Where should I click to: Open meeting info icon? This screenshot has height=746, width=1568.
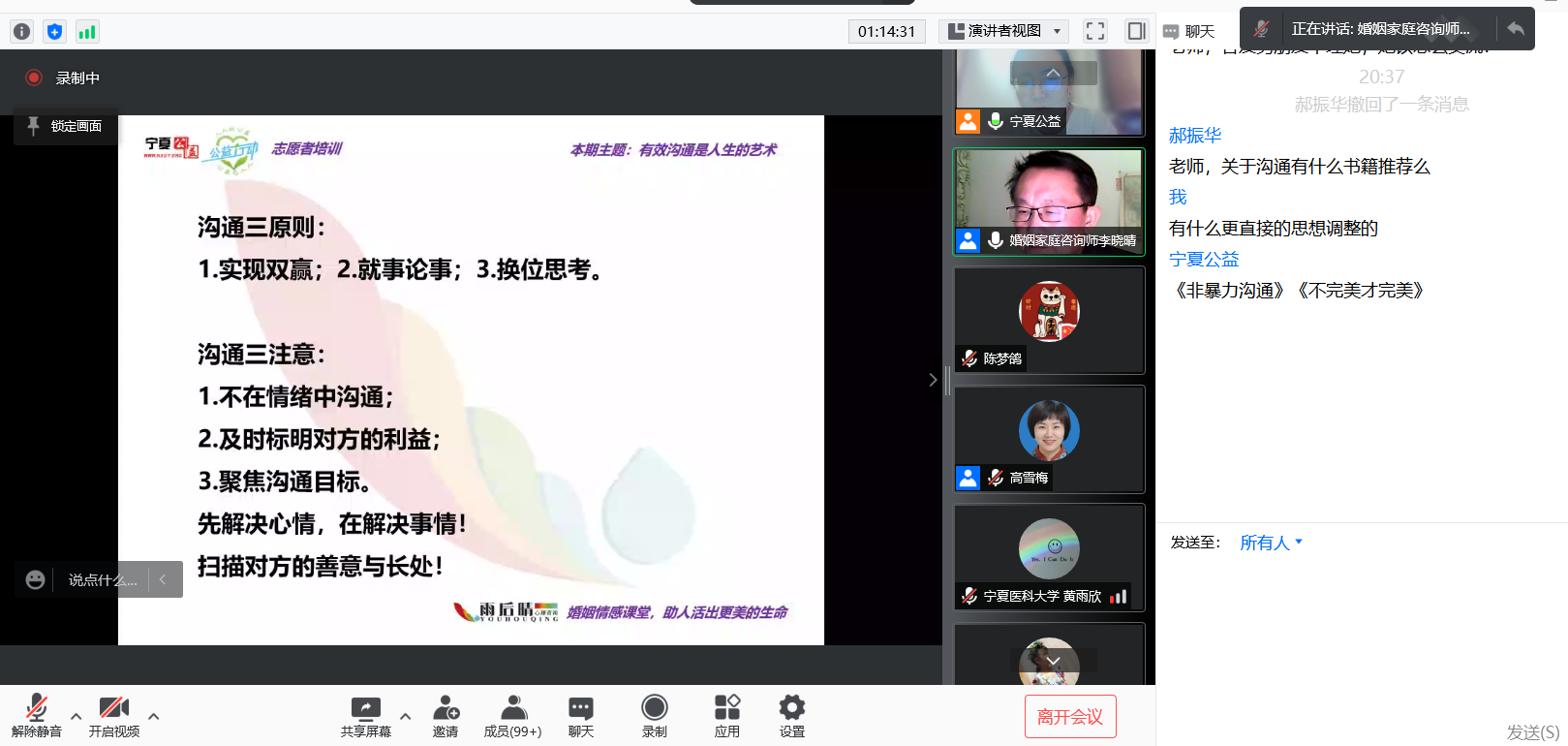(x=21, y=32)
